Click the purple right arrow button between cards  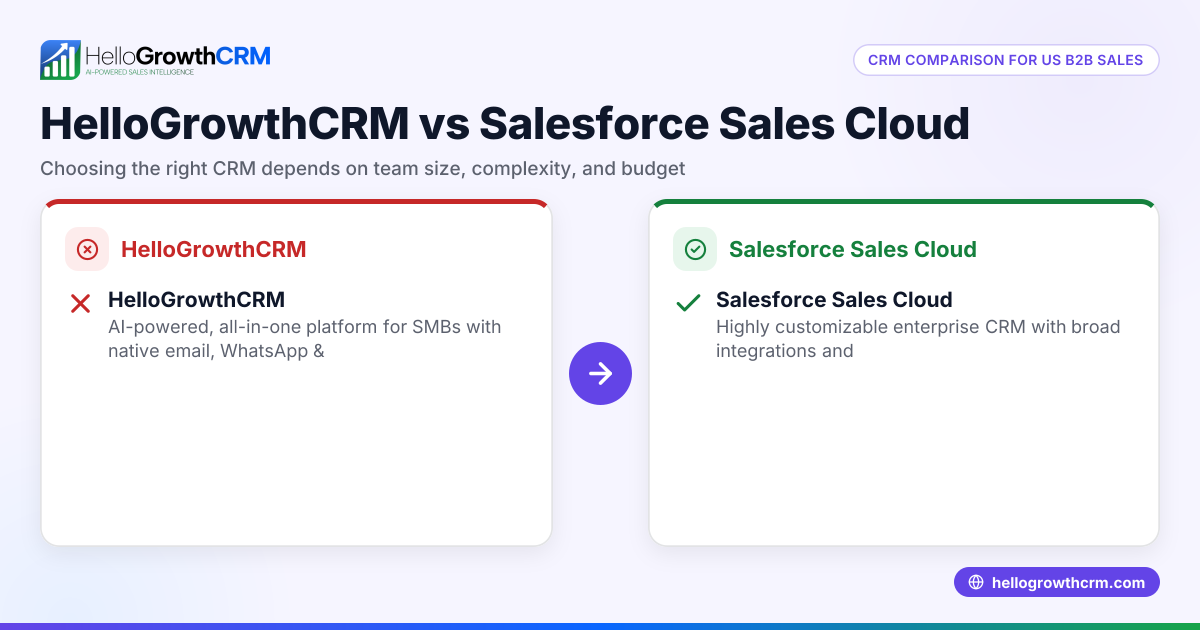coord(600,373)
